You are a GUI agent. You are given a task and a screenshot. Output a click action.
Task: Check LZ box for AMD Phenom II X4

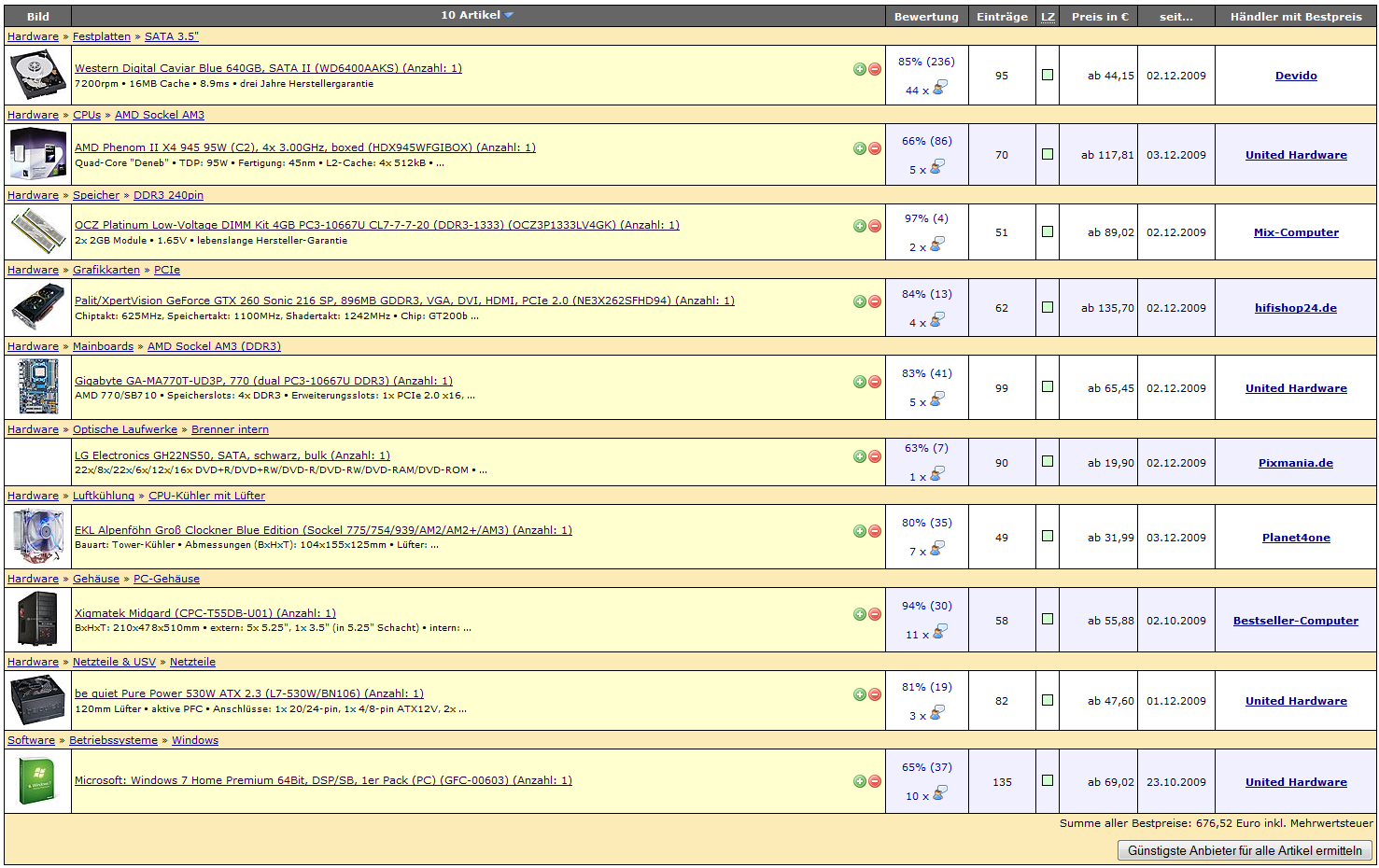(1048, 154)
